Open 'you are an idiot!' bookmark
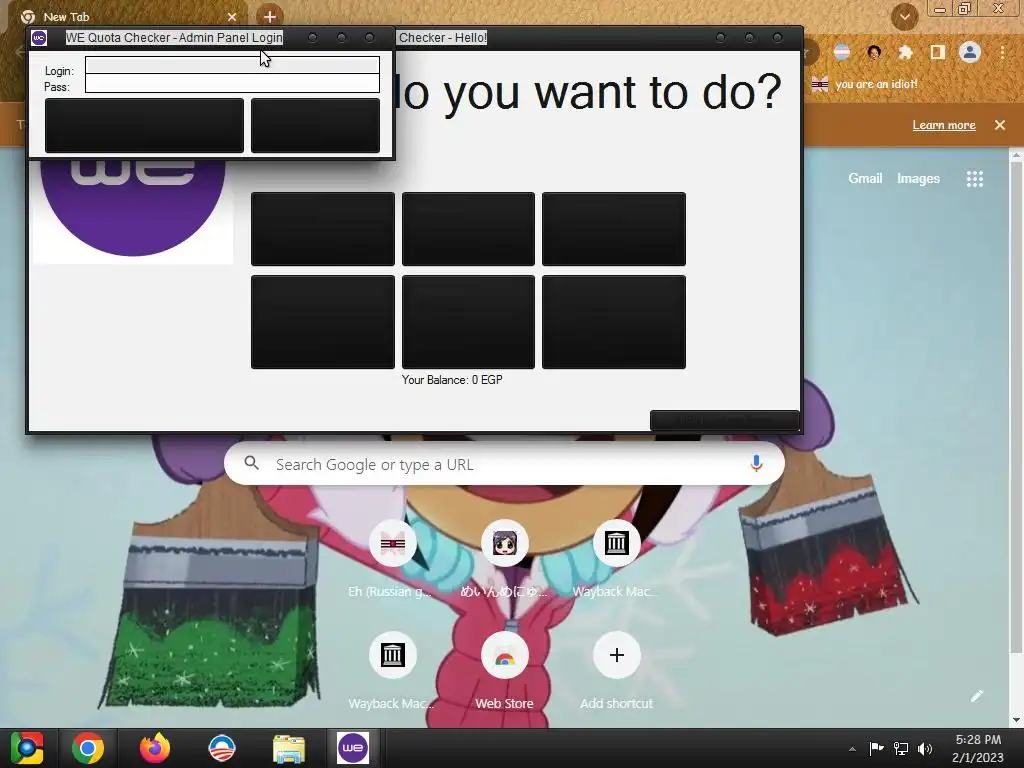Image resolution: width=1024 pixels, height=768 pixels. (865, 84)
